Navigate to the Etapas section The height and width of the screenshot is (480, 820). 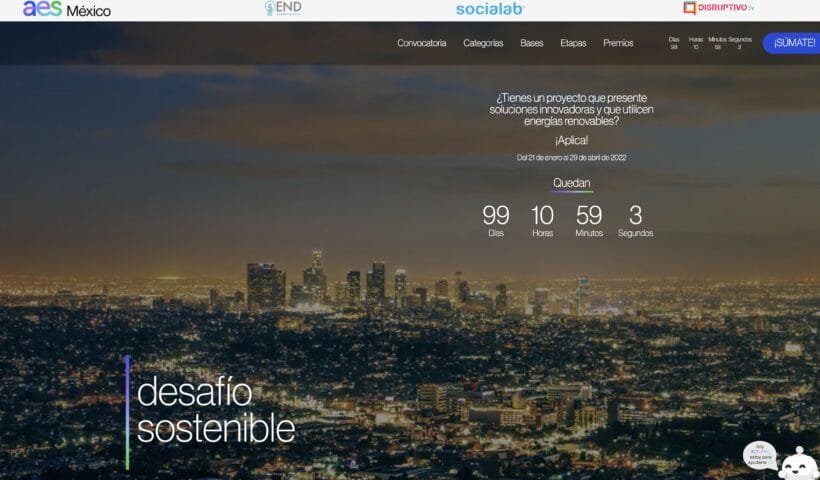pos(573,43)
